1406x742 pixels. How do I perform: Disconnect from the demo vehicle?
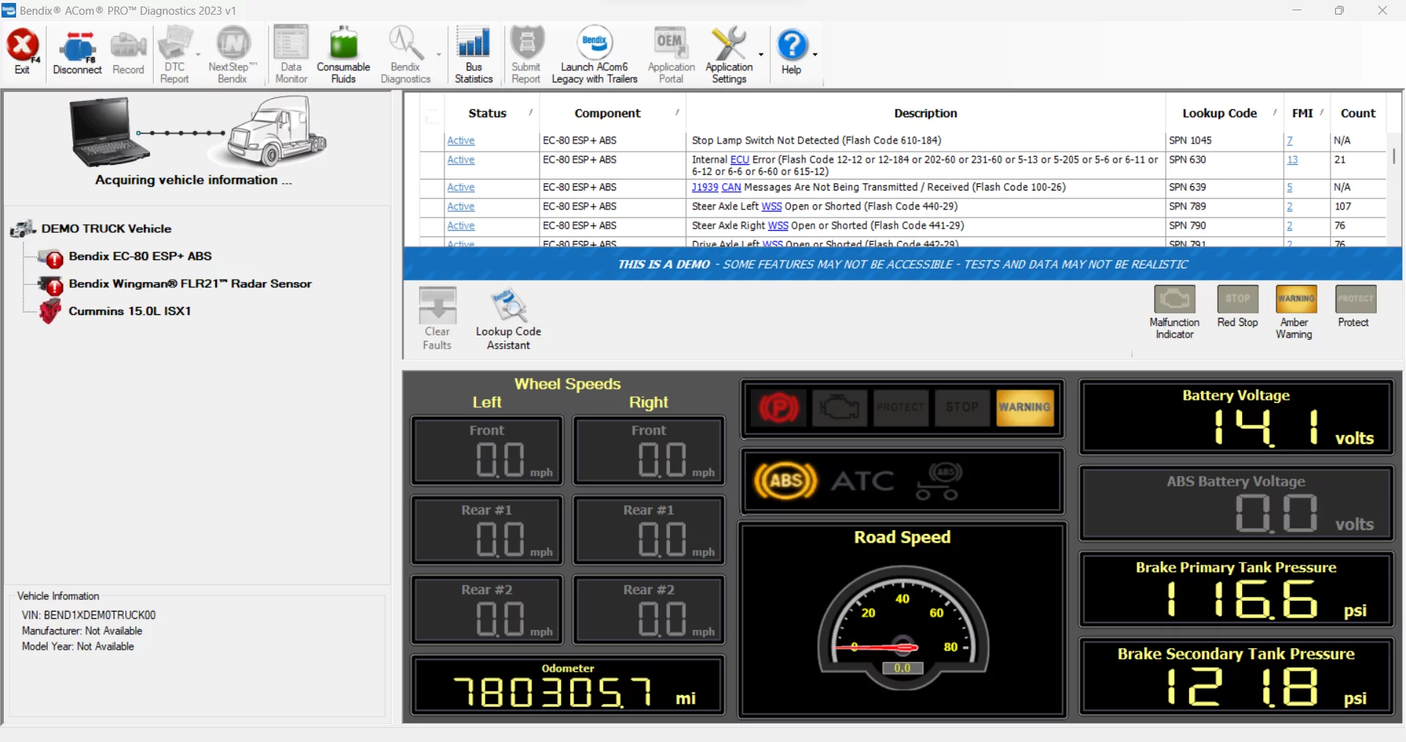[77, 52]
